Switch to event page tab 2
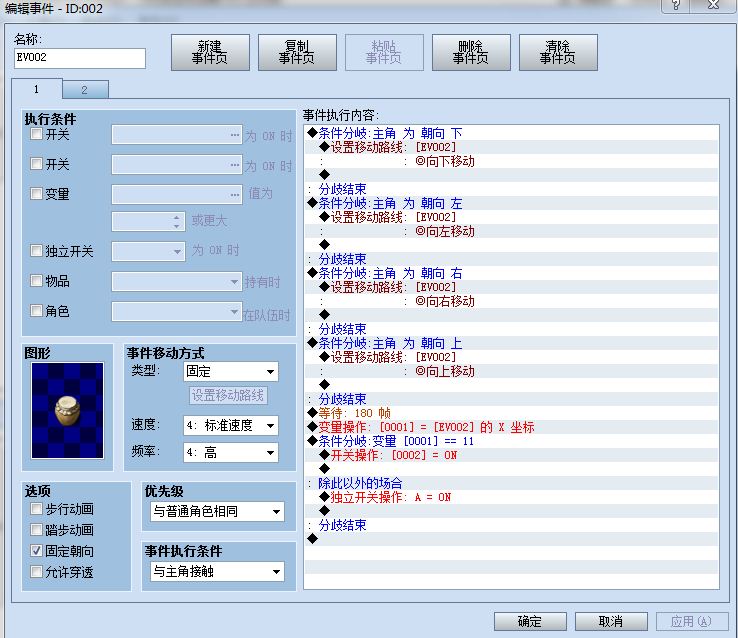 tap(85, 89)
